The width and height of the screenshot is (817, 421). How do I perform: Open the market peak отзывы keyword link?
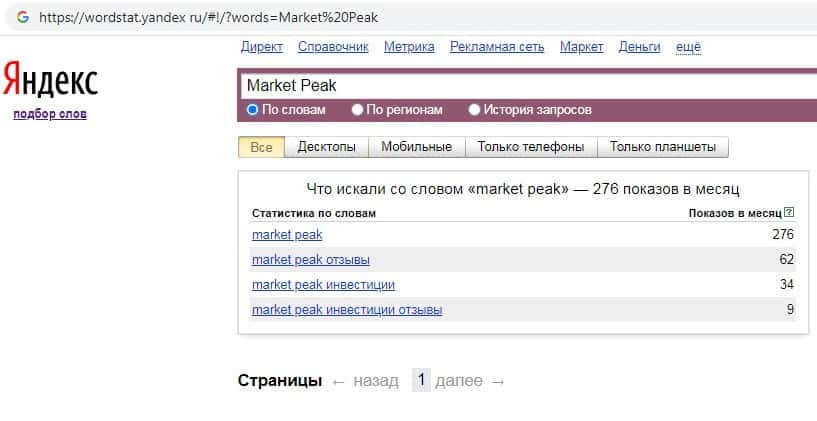click(x=311, y=260)
